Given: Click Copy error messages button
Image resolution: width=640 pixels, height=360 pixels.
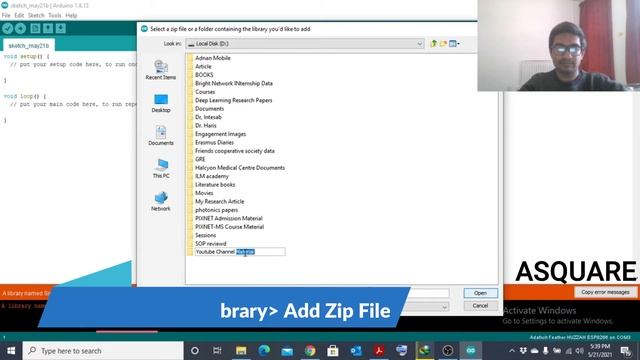Looking at the screenshot, I should [605, 292].
